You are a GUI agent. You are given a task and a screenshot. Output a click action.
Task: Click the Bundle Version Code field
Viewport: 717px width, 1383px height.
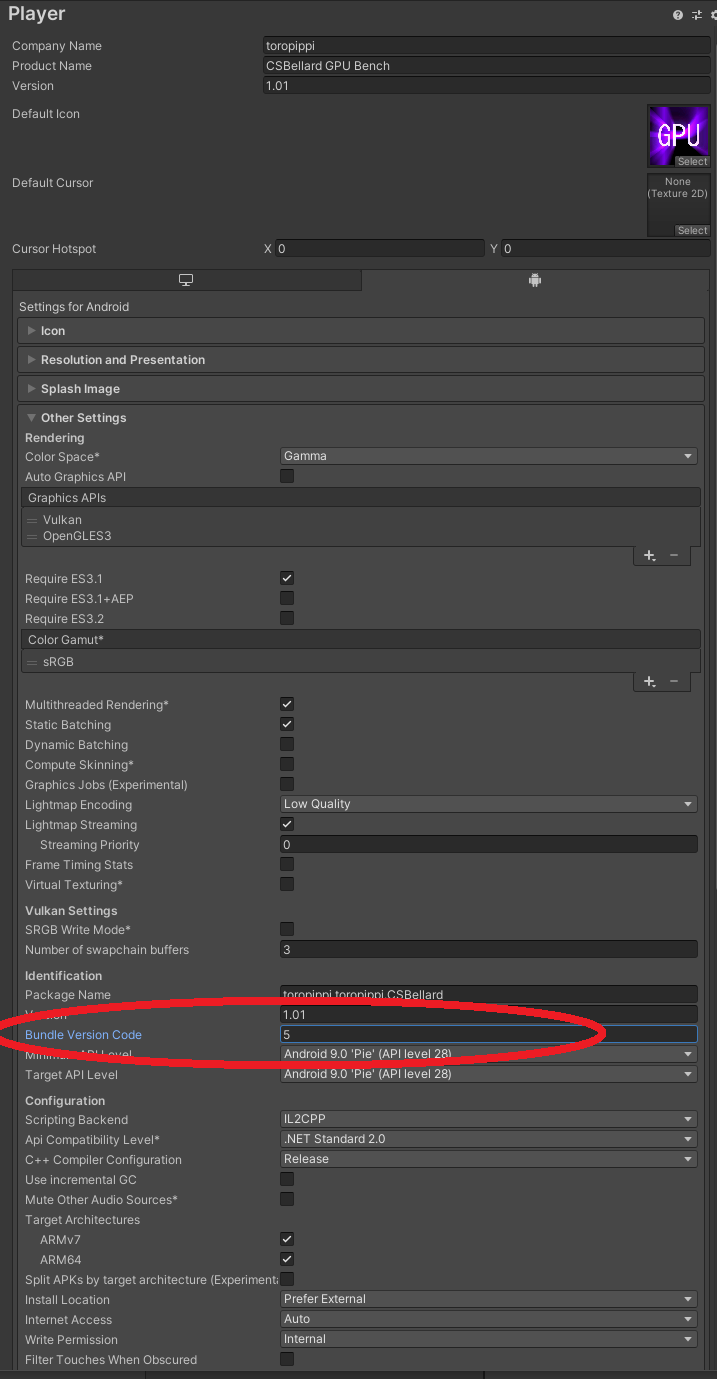(489, 1035)
